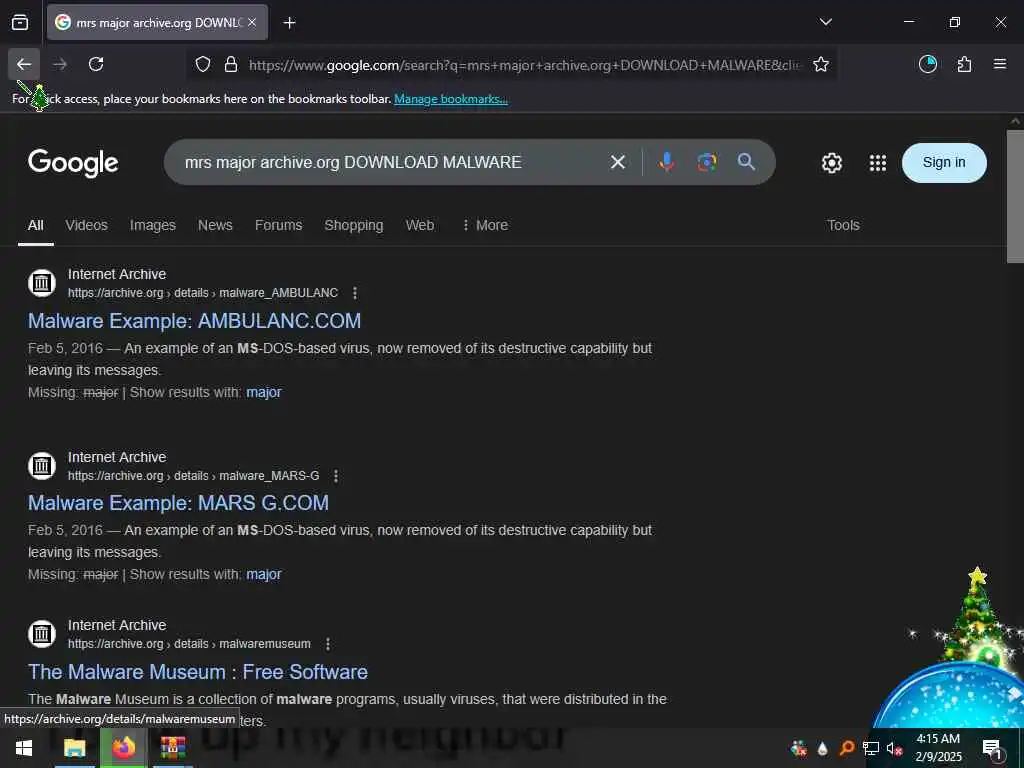
Task: Click the forward navigation arrow
Action: [60, 64]
